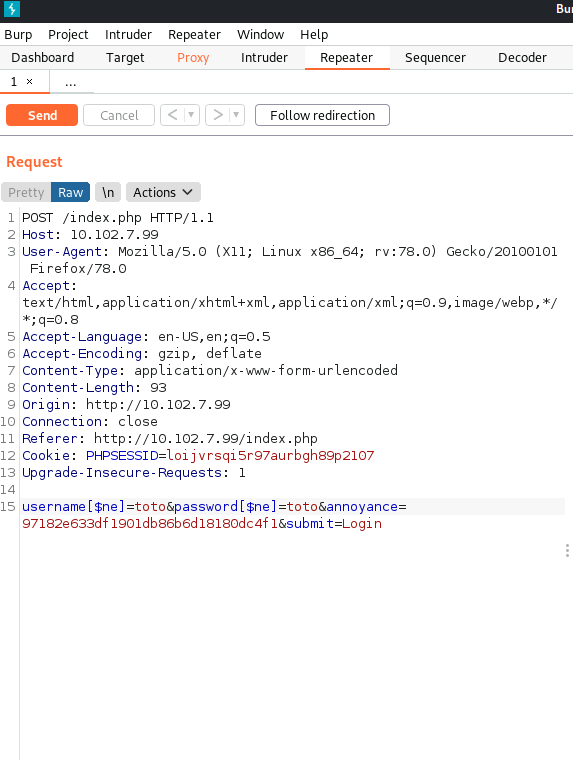Click the Burp Suite lightning logo icon

coord(12,9)
